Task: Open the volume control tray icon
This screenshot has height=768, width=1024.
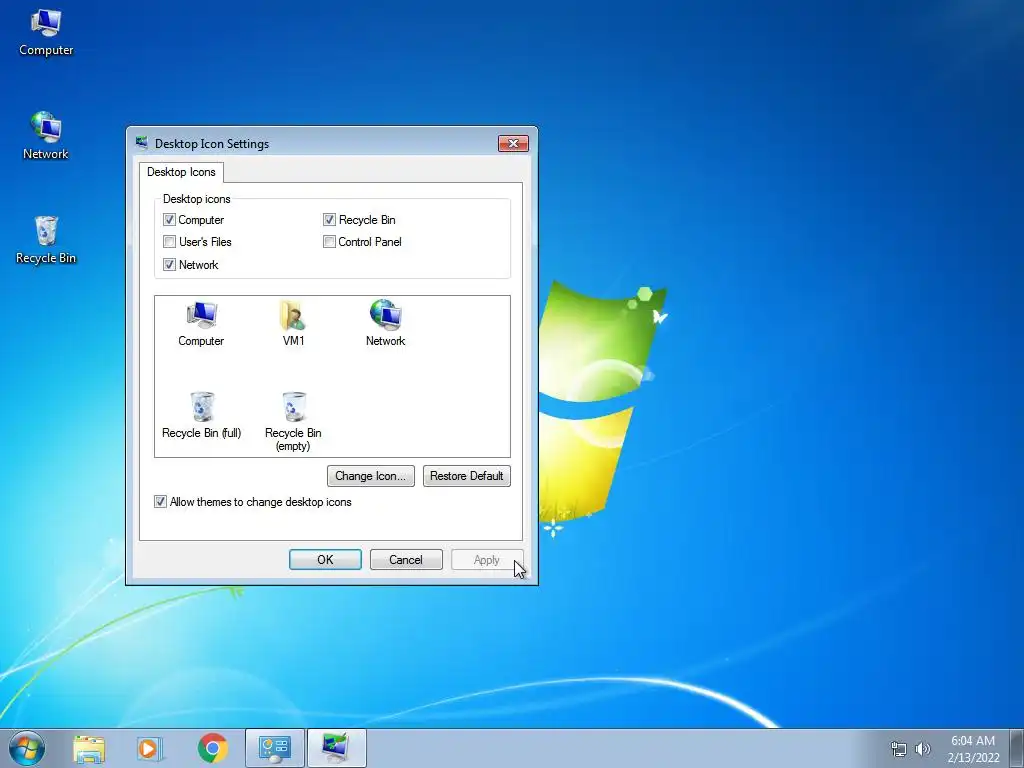Action: point(922,749)
